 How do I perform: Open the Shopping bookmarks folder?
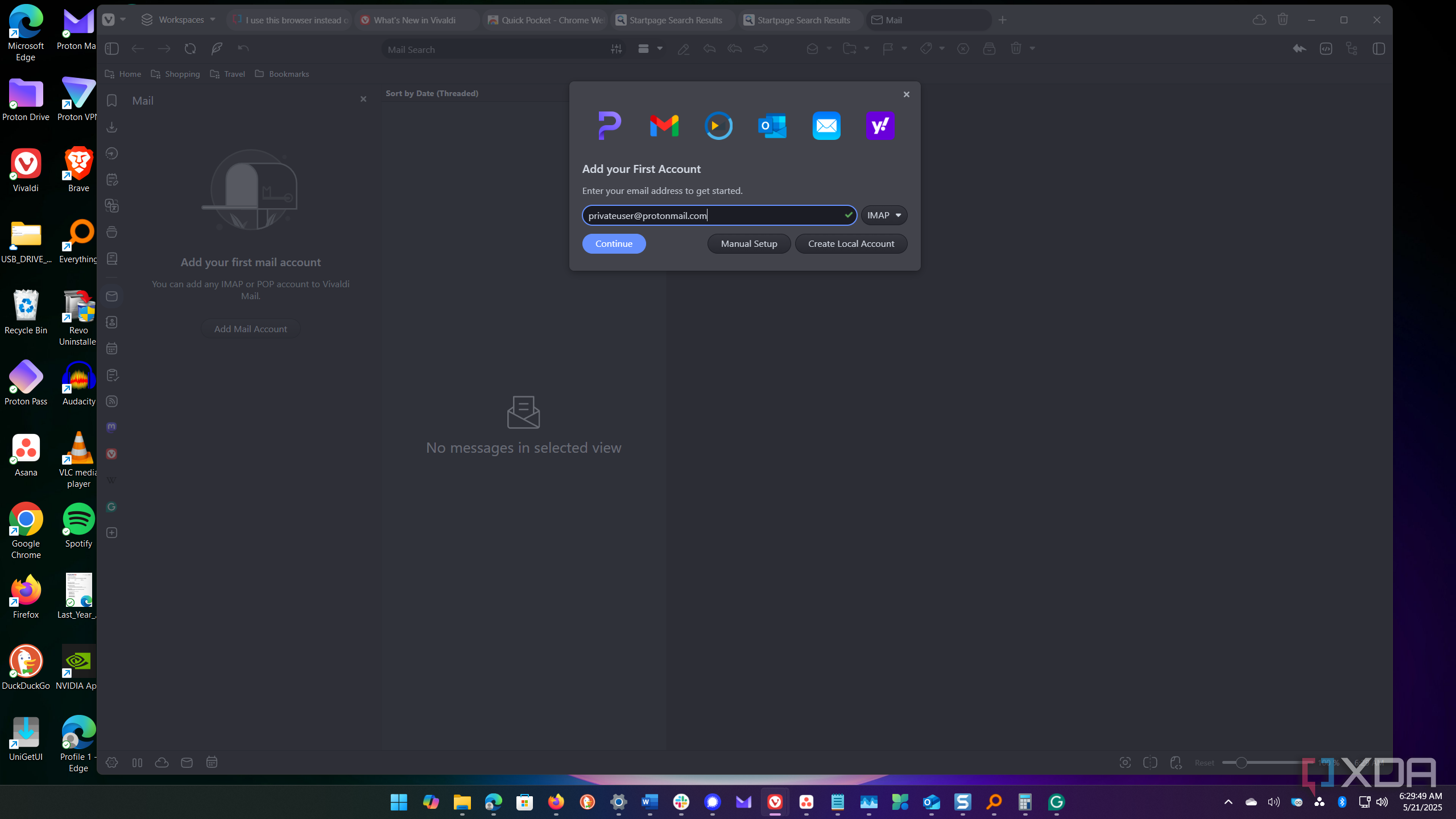[175, 74]
